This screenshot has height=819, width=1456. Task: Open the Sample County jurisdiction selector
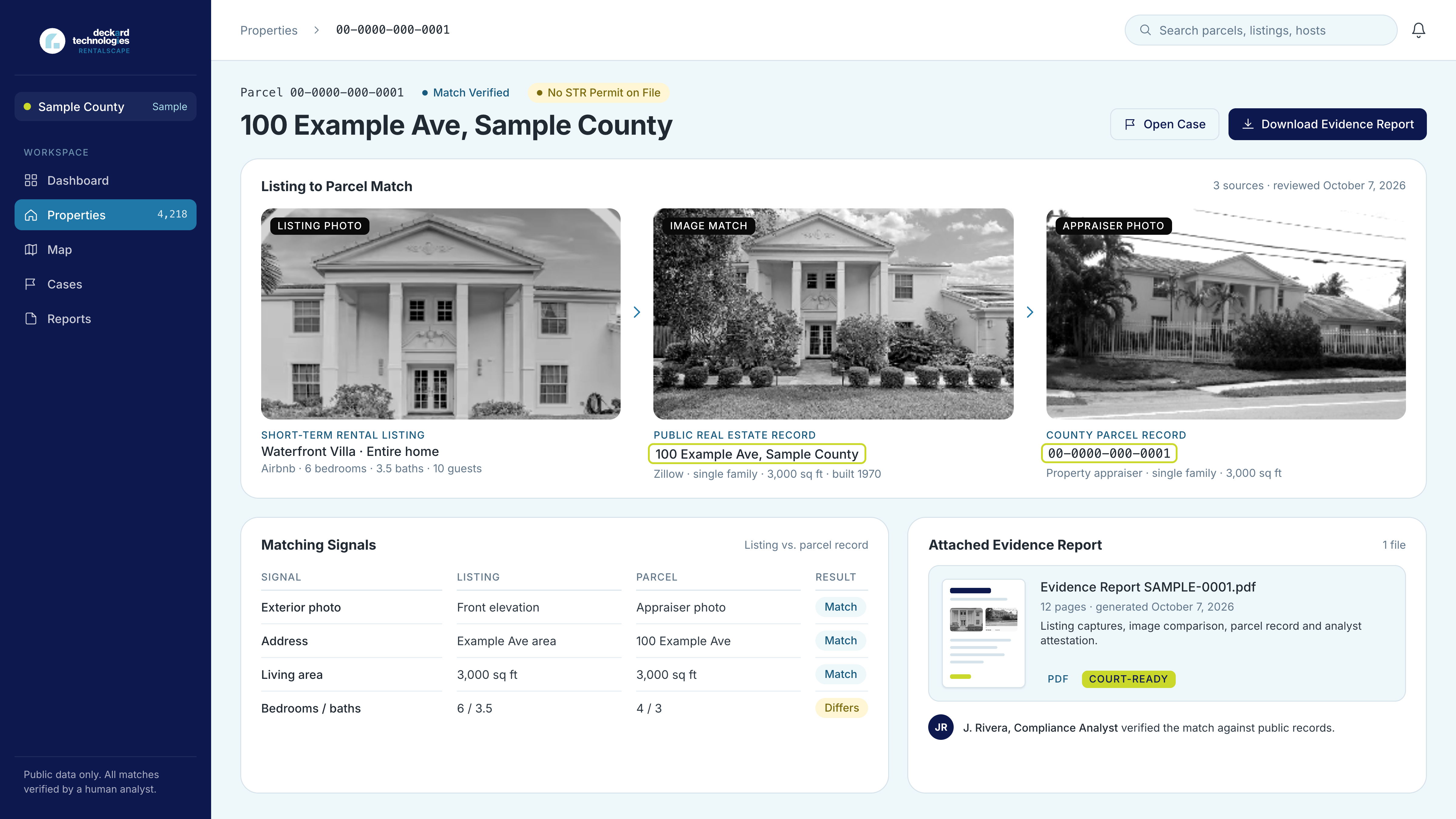[x=105, y=106]
